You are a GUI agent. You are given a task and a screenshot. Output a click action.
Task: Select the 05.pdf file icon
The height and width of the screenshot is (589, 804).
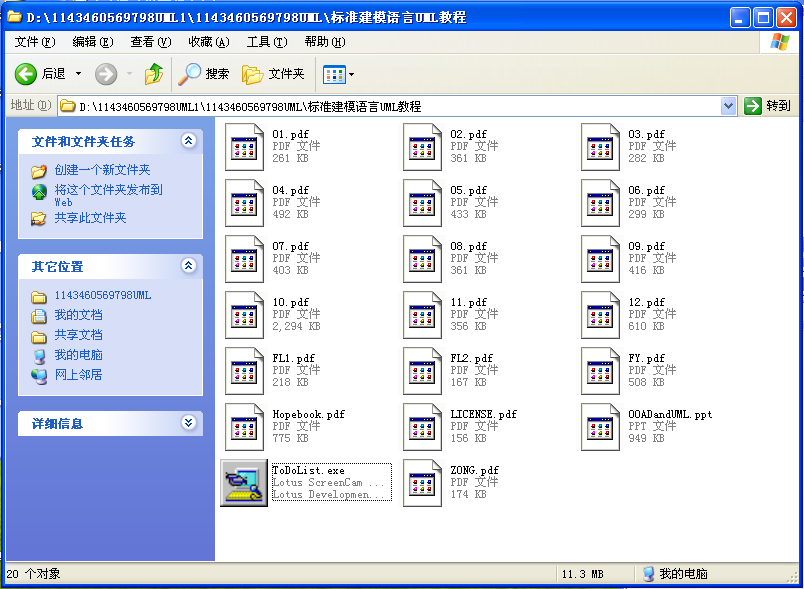(422, 203)
